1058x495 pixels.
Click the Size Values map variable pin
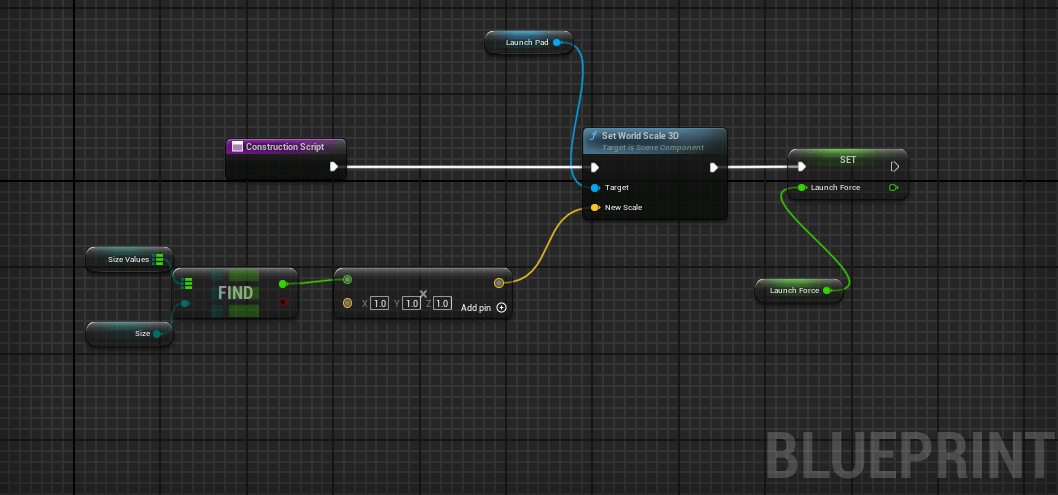point(158,260)
